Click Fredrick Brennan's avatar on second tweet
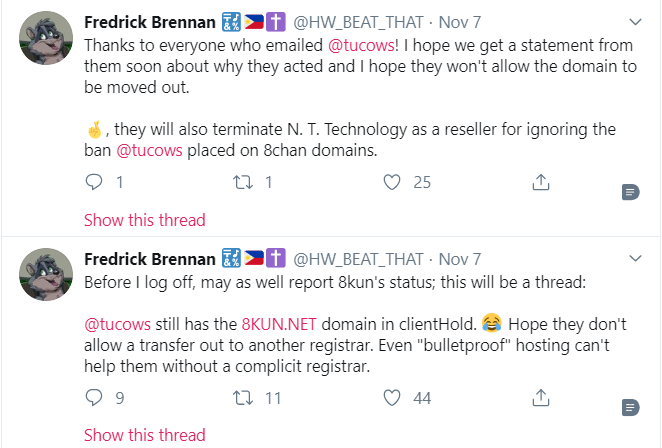Screen dimensions: 662x448 click(x=43, y=280)
